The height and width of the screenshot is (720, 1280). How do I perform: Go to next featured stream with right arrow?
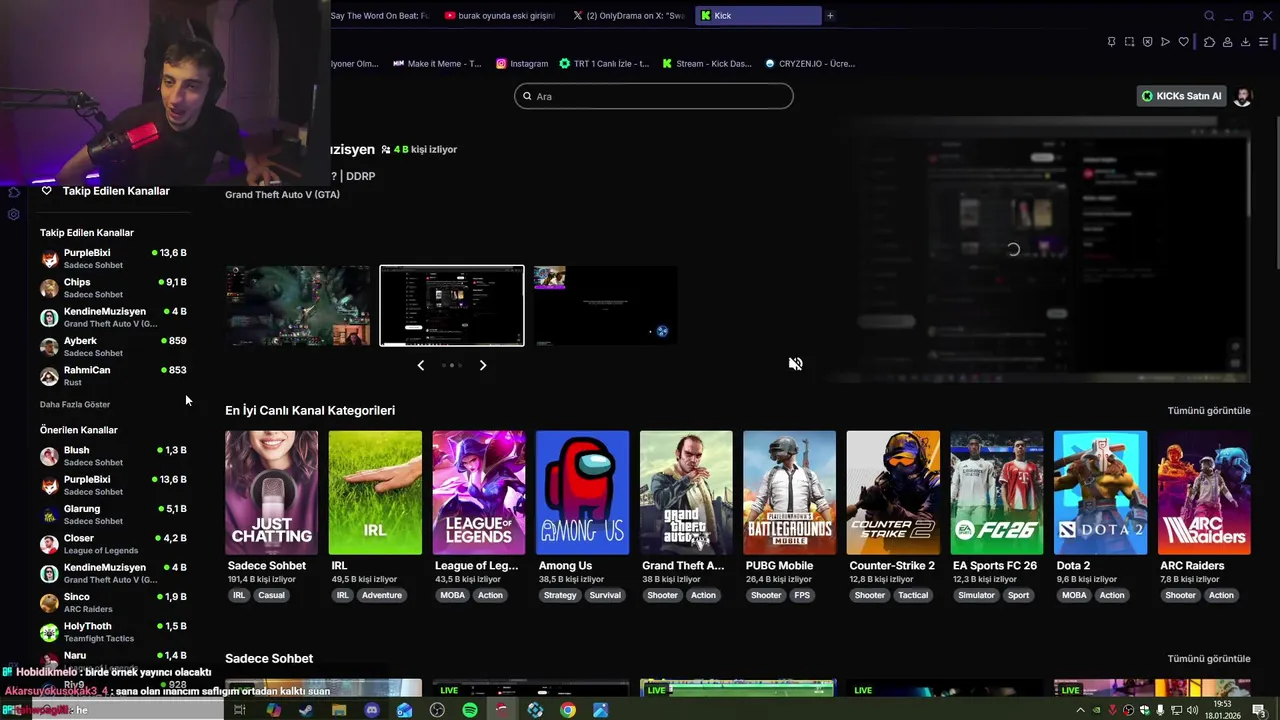point(483,365)
